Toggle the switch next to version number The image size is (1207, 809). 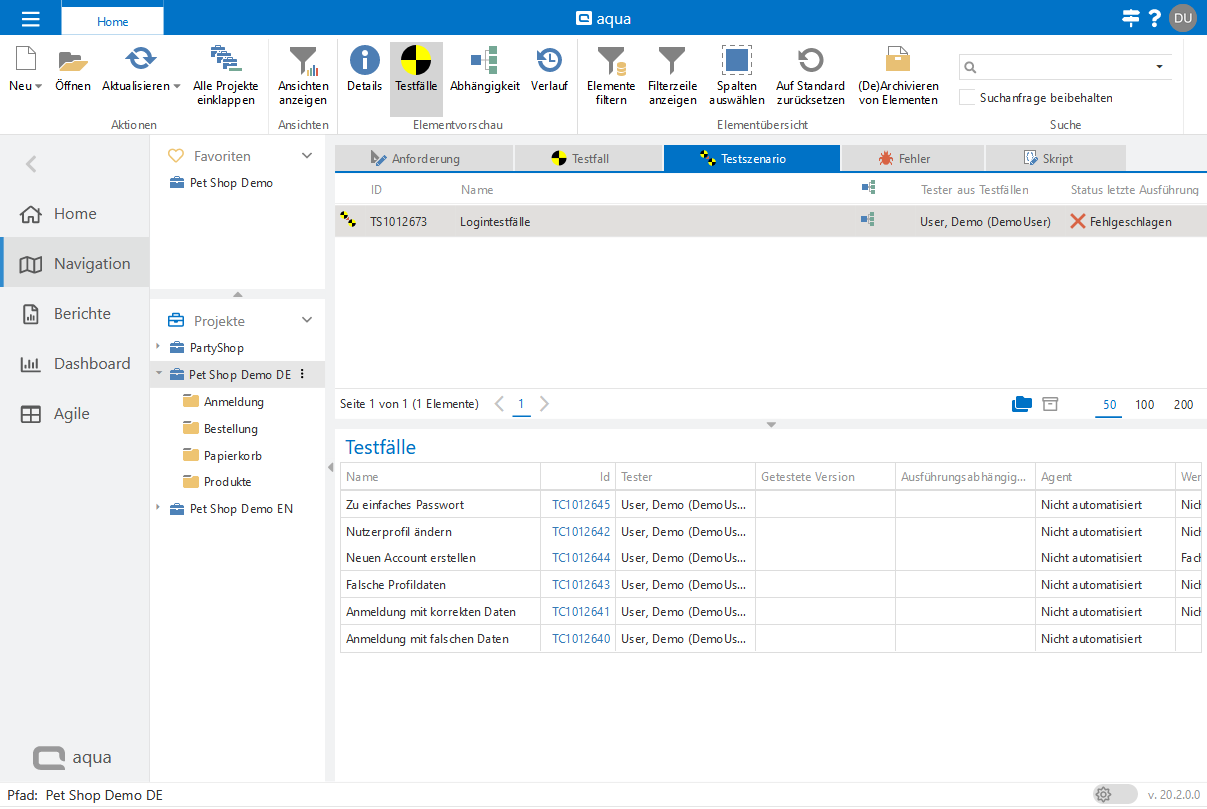point(1114,794)
